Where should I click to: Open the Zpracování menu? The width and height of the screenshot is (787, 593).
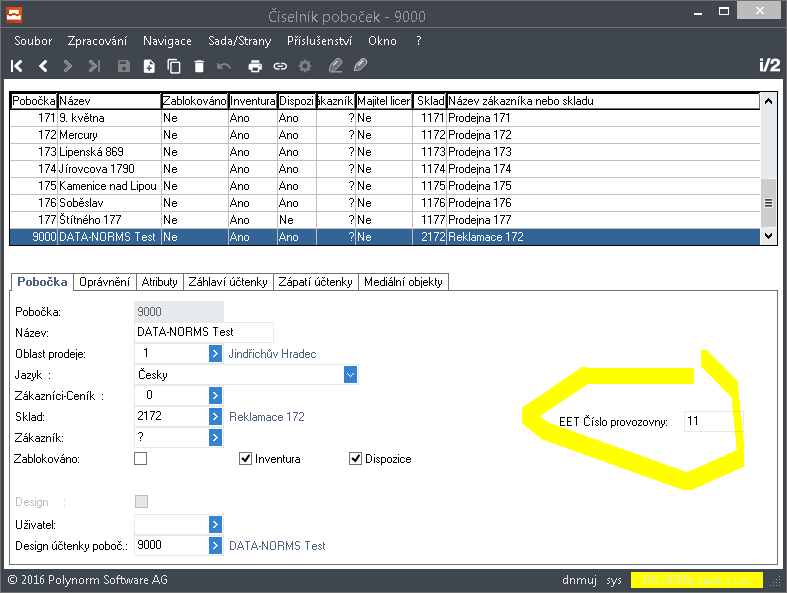click(97, 41)
